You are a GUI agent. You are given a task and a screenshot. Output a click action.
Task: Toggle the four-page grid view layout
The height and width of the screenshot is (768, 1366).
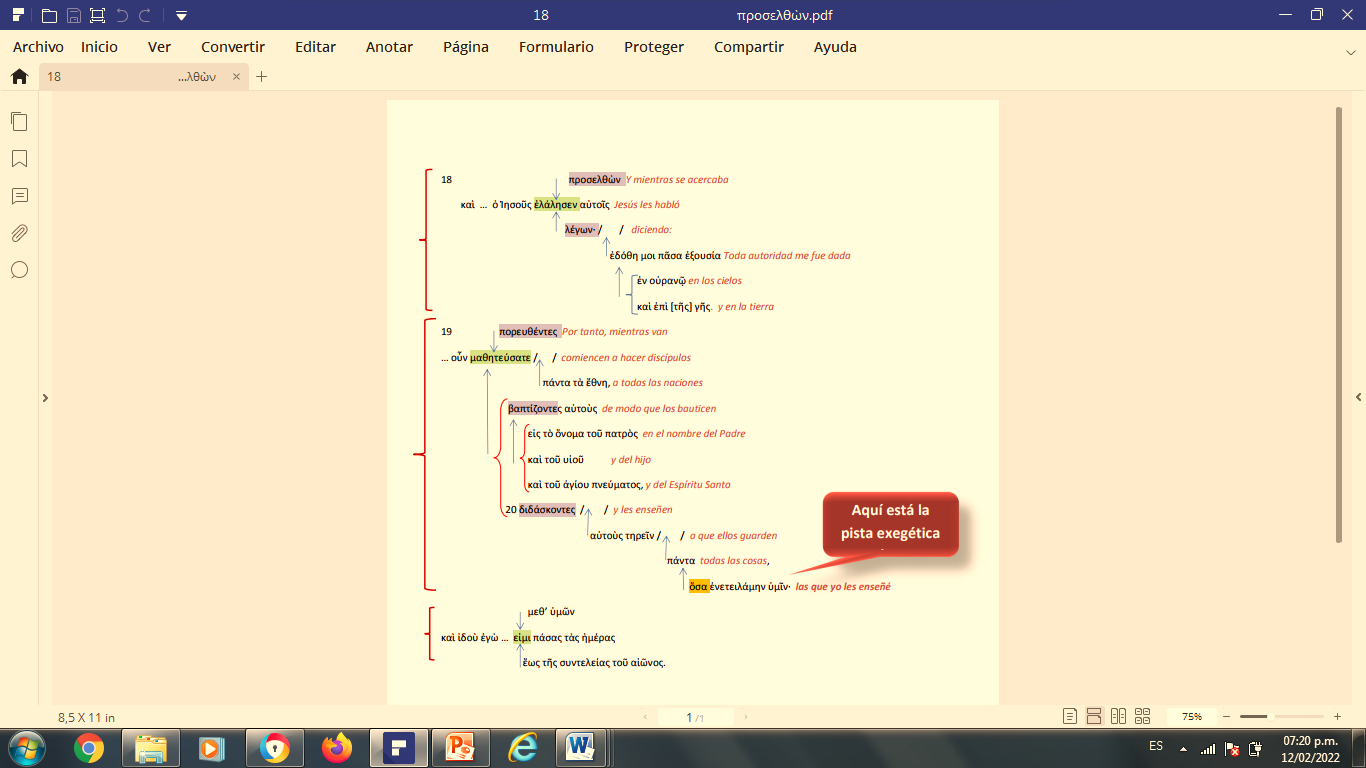(1143, 716)
